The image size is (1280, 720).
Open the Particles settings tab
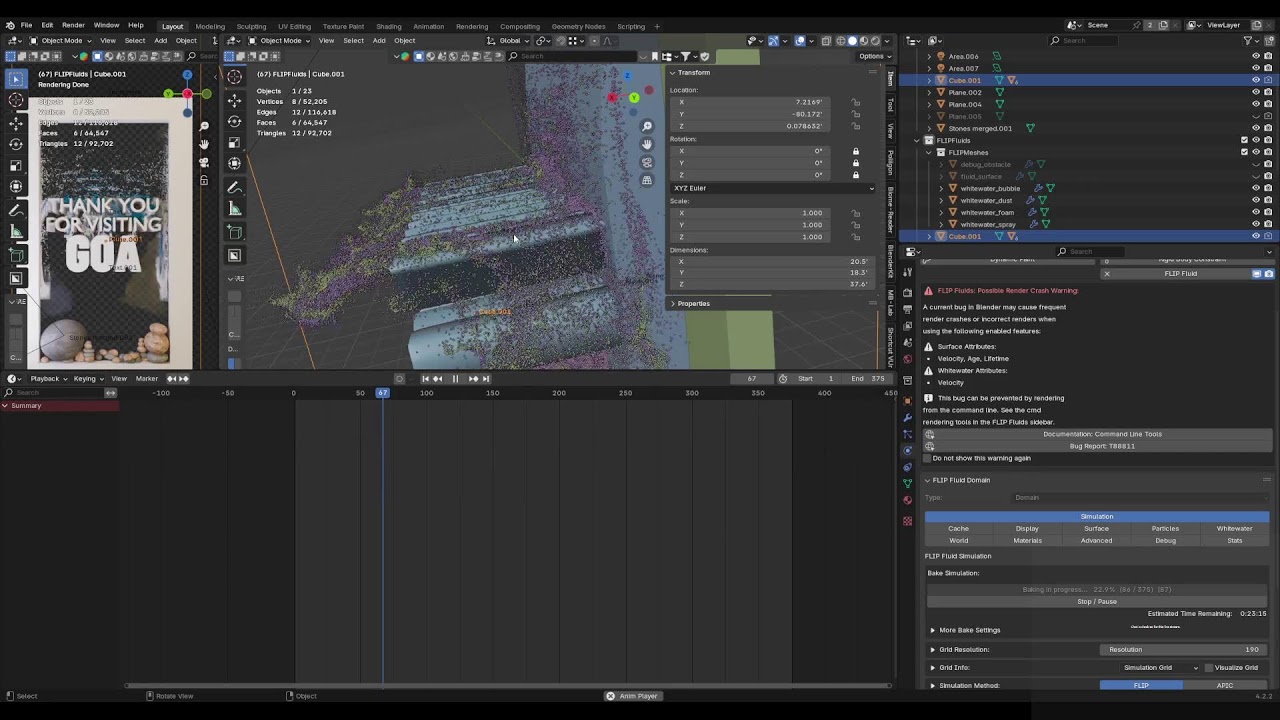(1165, 528)
